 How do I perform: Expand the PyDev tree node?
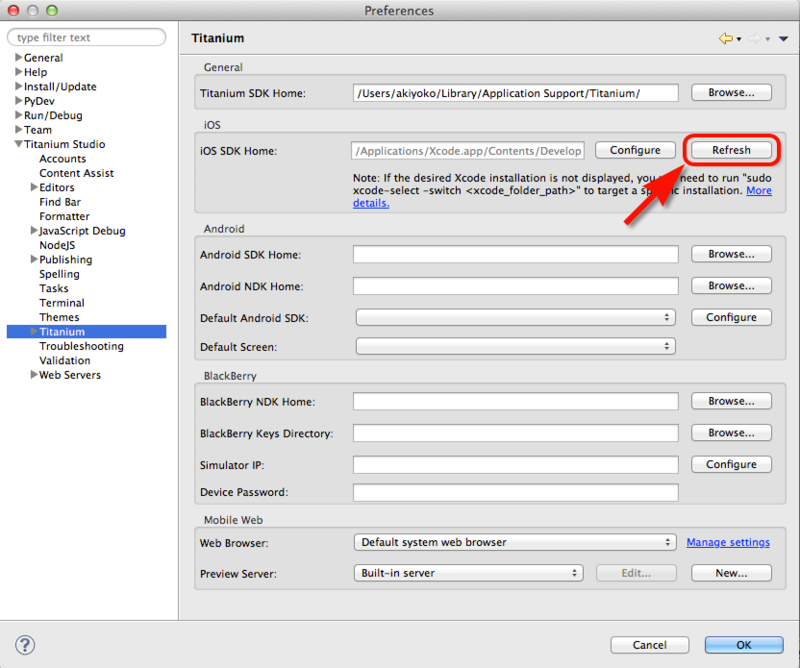18,101
